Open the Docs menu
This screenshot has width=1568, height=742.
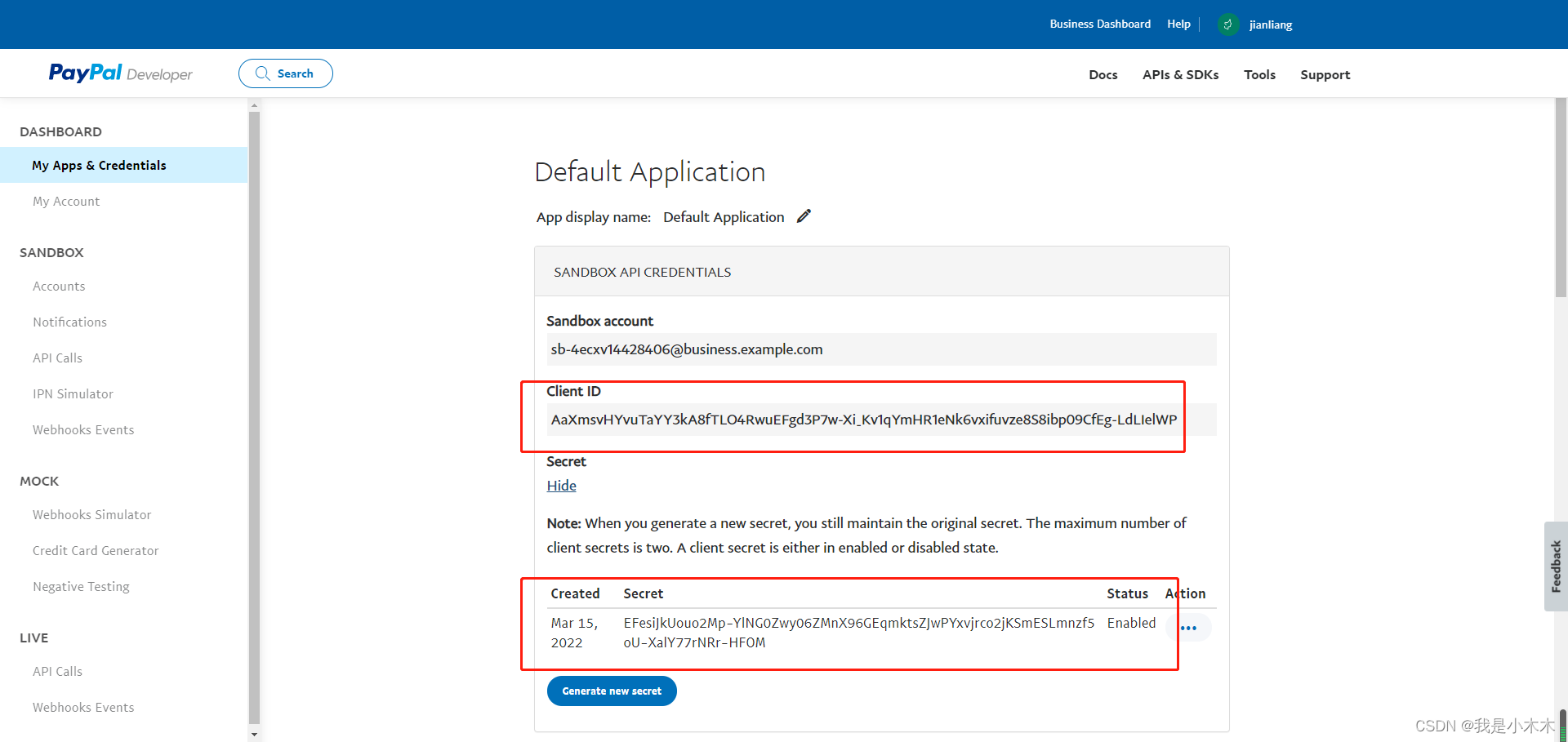[1103, 74]
